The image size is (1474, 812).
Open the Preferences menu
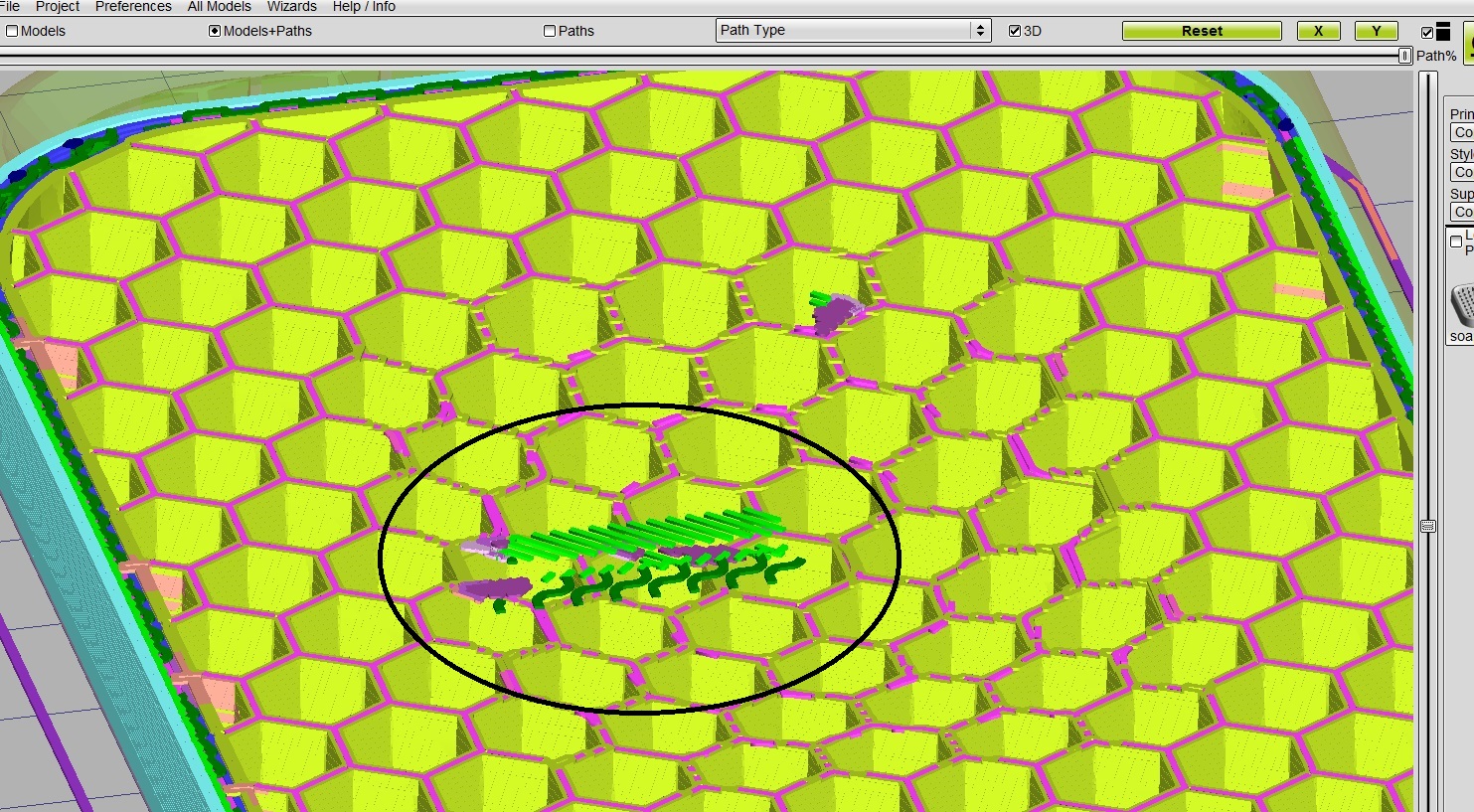click(x=133, y=6)
